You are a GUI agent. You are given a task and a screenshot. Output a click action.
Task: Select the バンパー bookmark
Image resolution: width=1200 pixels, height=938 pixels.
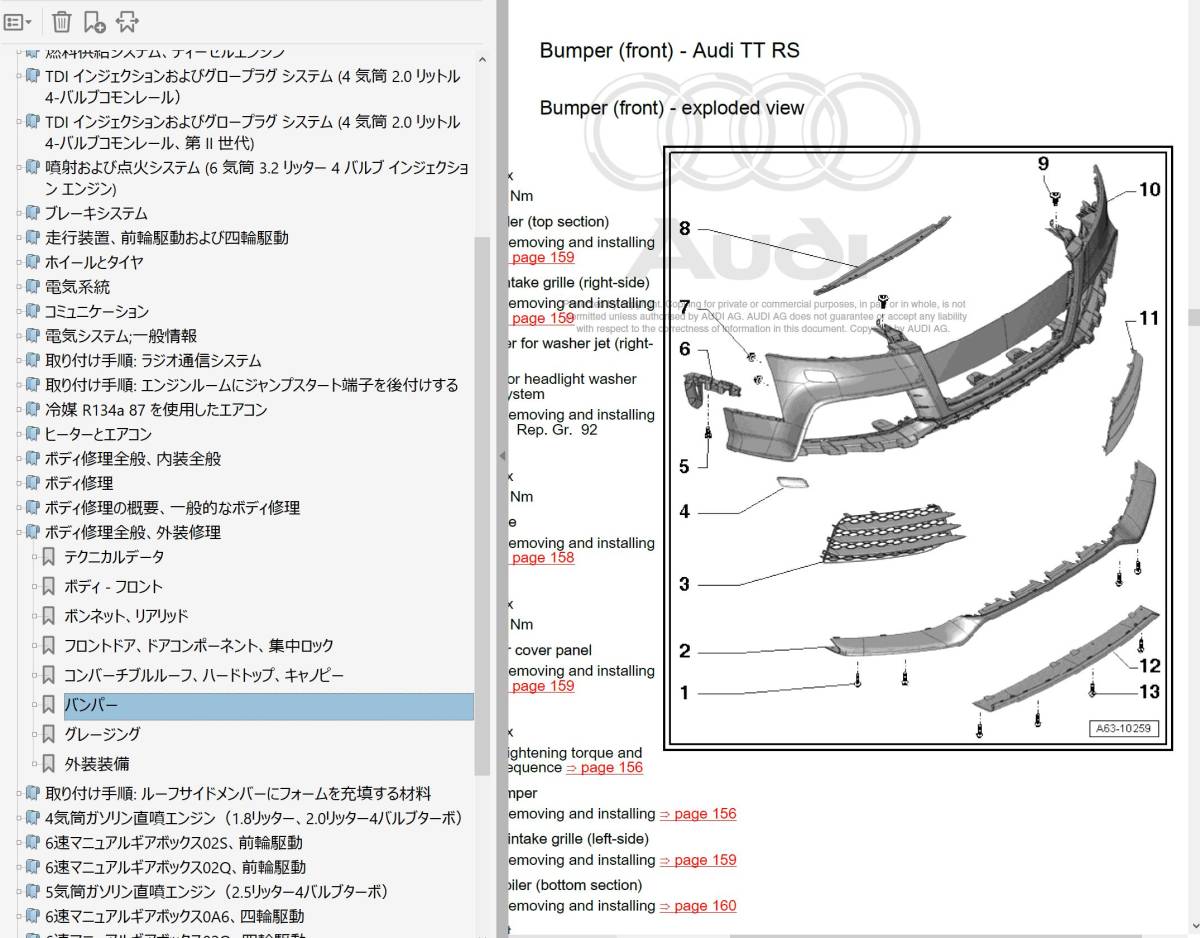(268, 706)
